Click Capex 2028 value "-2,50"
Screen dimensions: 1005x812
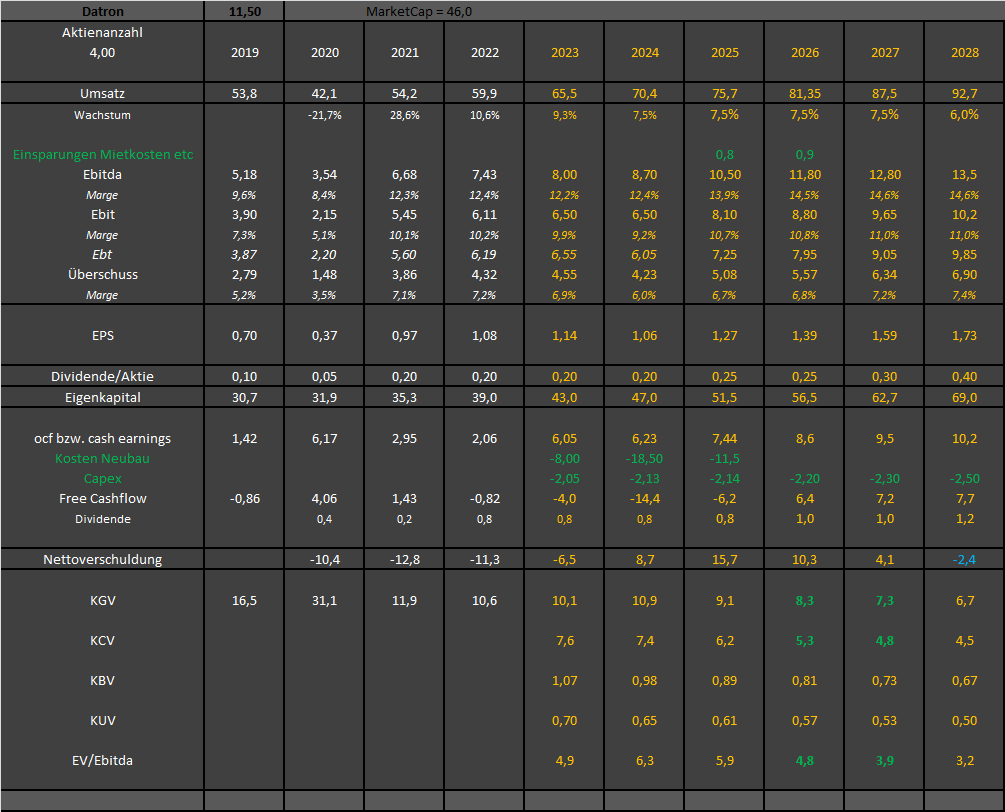(965, 479)
